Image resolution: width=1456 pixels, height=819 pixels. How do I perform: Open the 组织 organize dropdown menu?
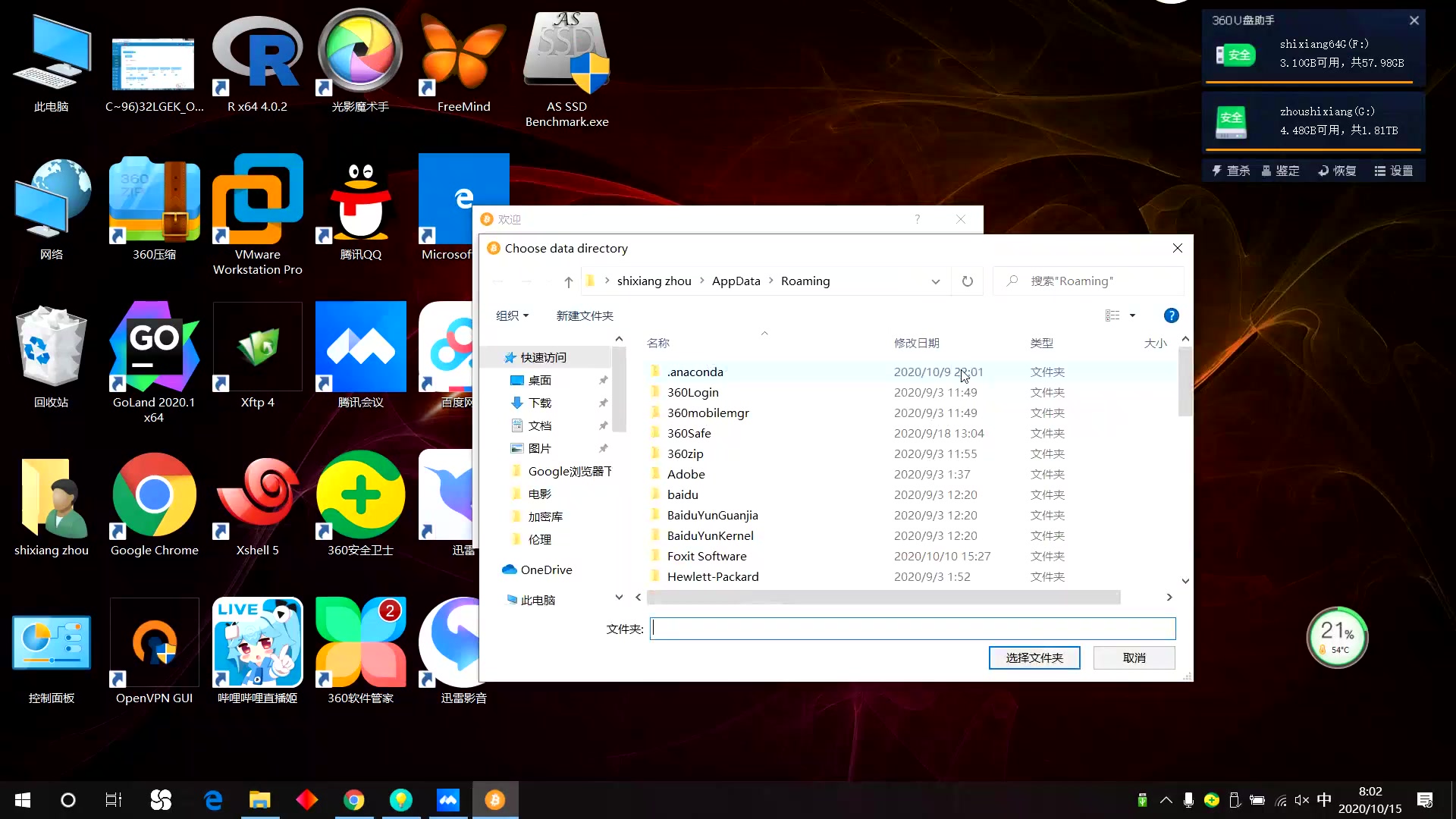512,315
